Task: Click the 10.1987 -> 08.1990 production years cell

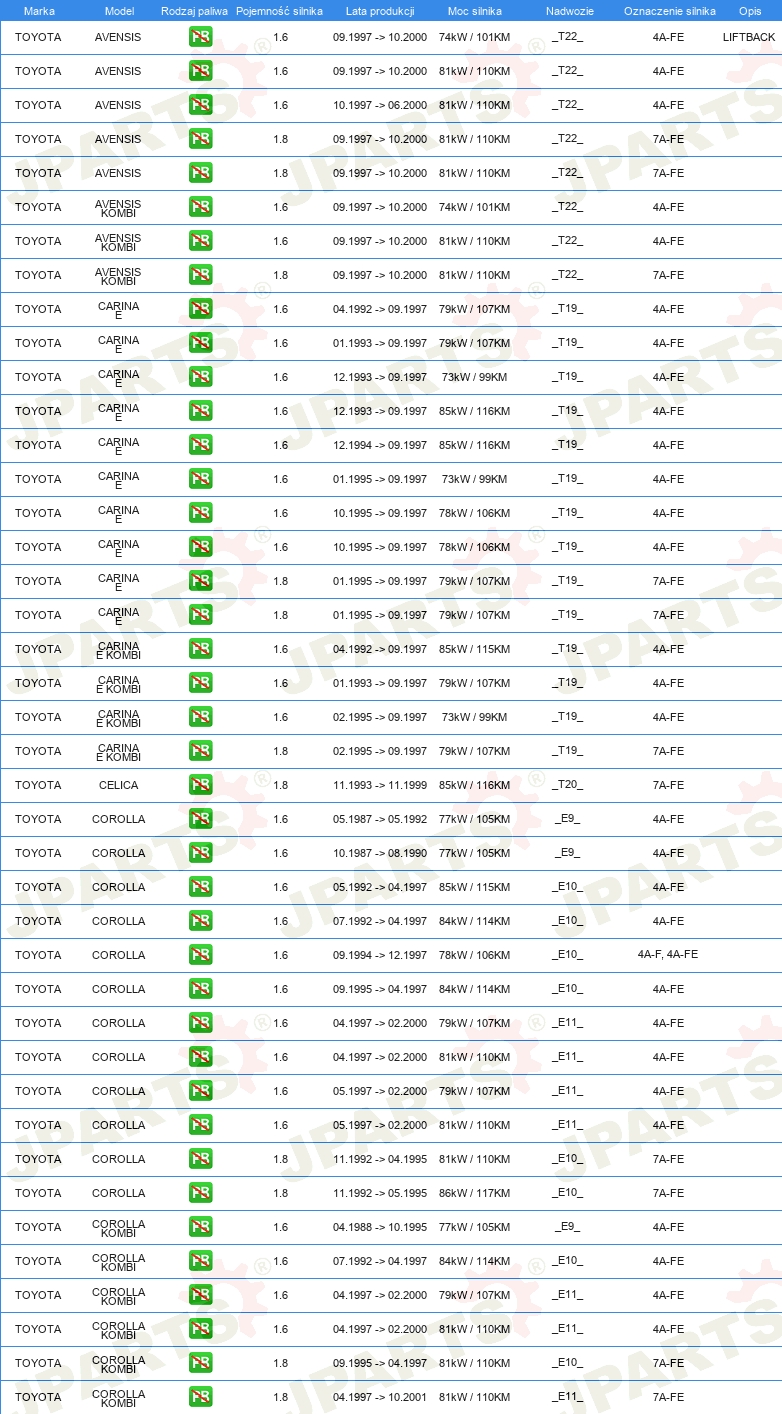Action: (x=380, y=853)
